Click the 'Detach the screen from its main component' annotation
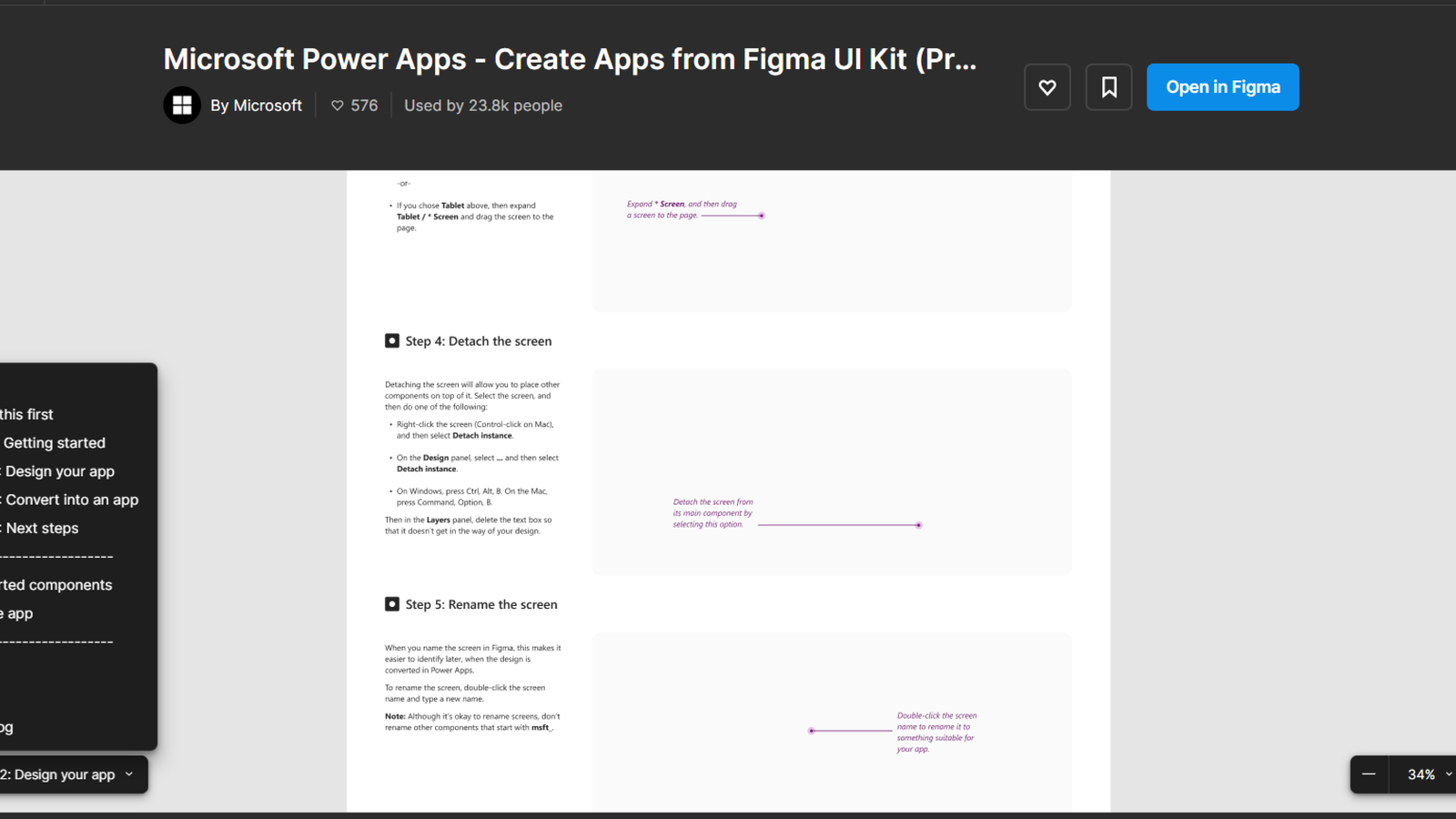This screenshot has width=1456, height=819. [x=713, y=513]
